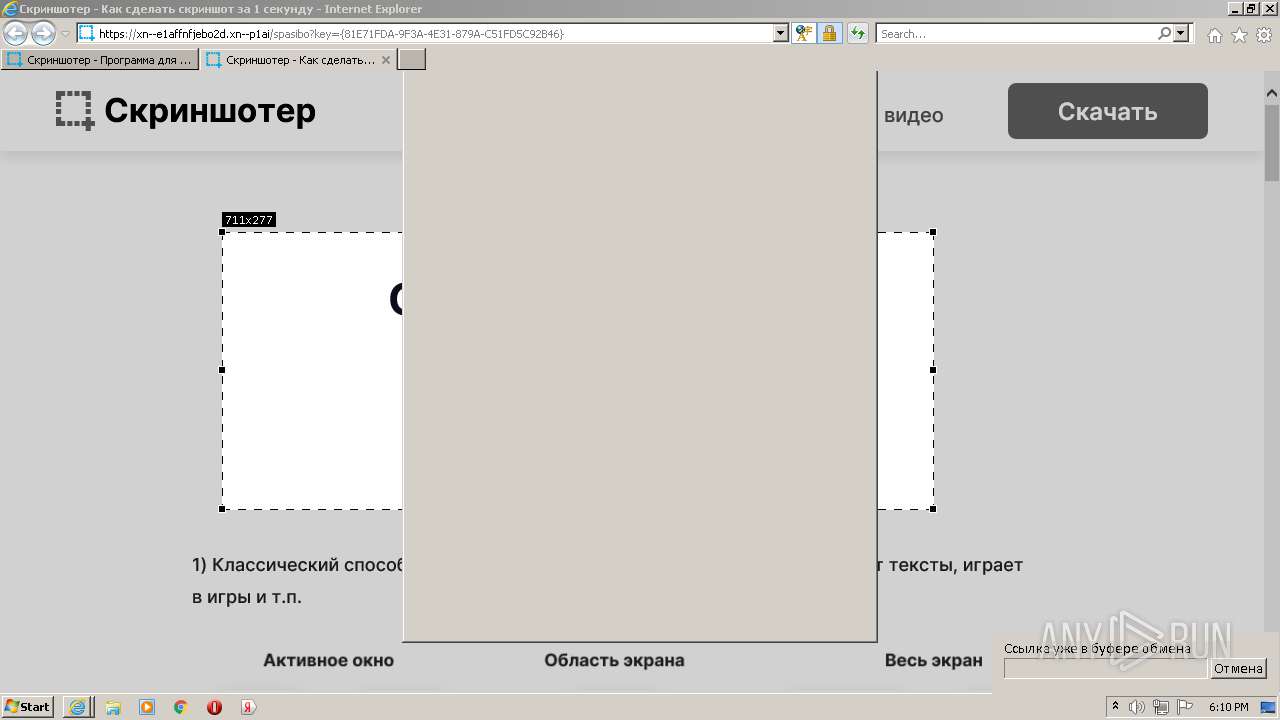The height and width of the screenshot is (720, 1280).
Task: Select tab 'Скриншотер - Как сделать'
Action: (299, 60)
